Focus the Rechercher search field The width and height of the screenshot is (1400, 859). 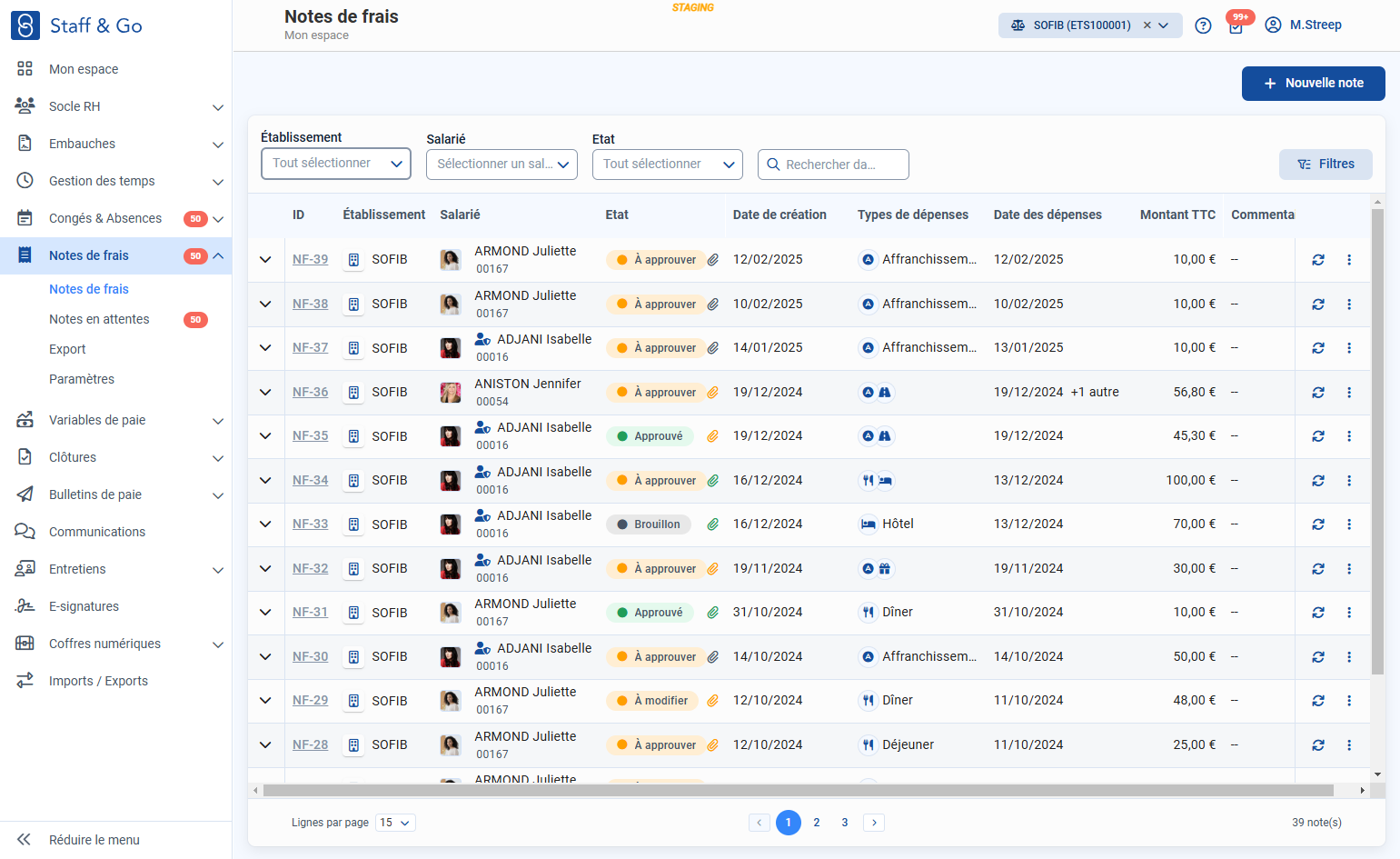point(833,165)
